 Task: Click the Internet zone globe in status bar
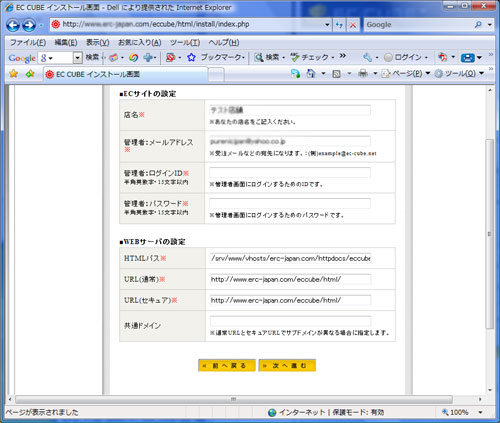[x=272, y=412]
